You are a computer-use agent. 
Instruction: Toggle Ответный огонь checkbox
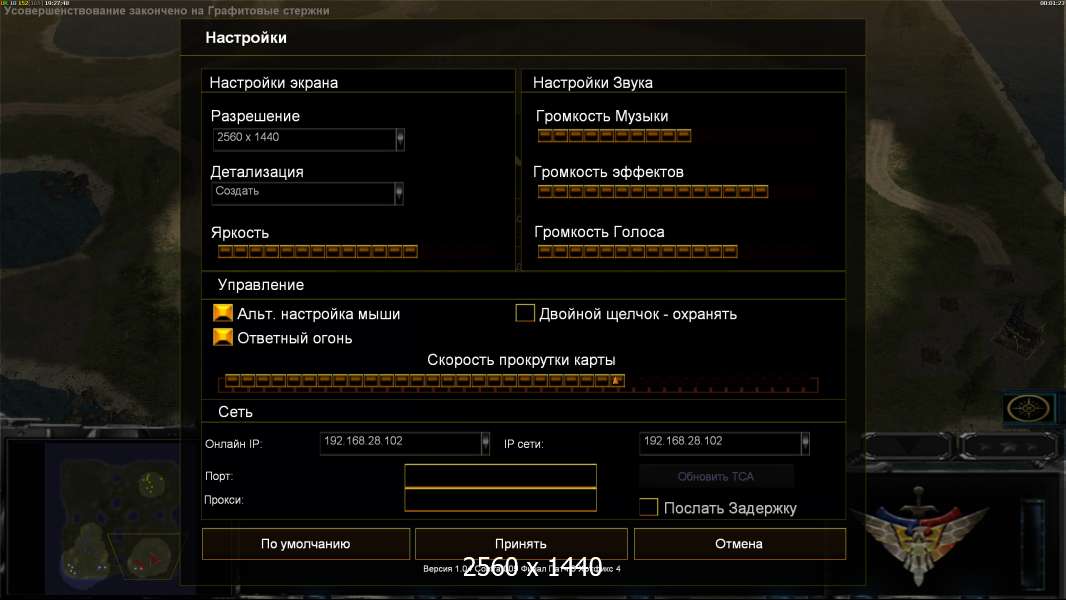point(223,337)
